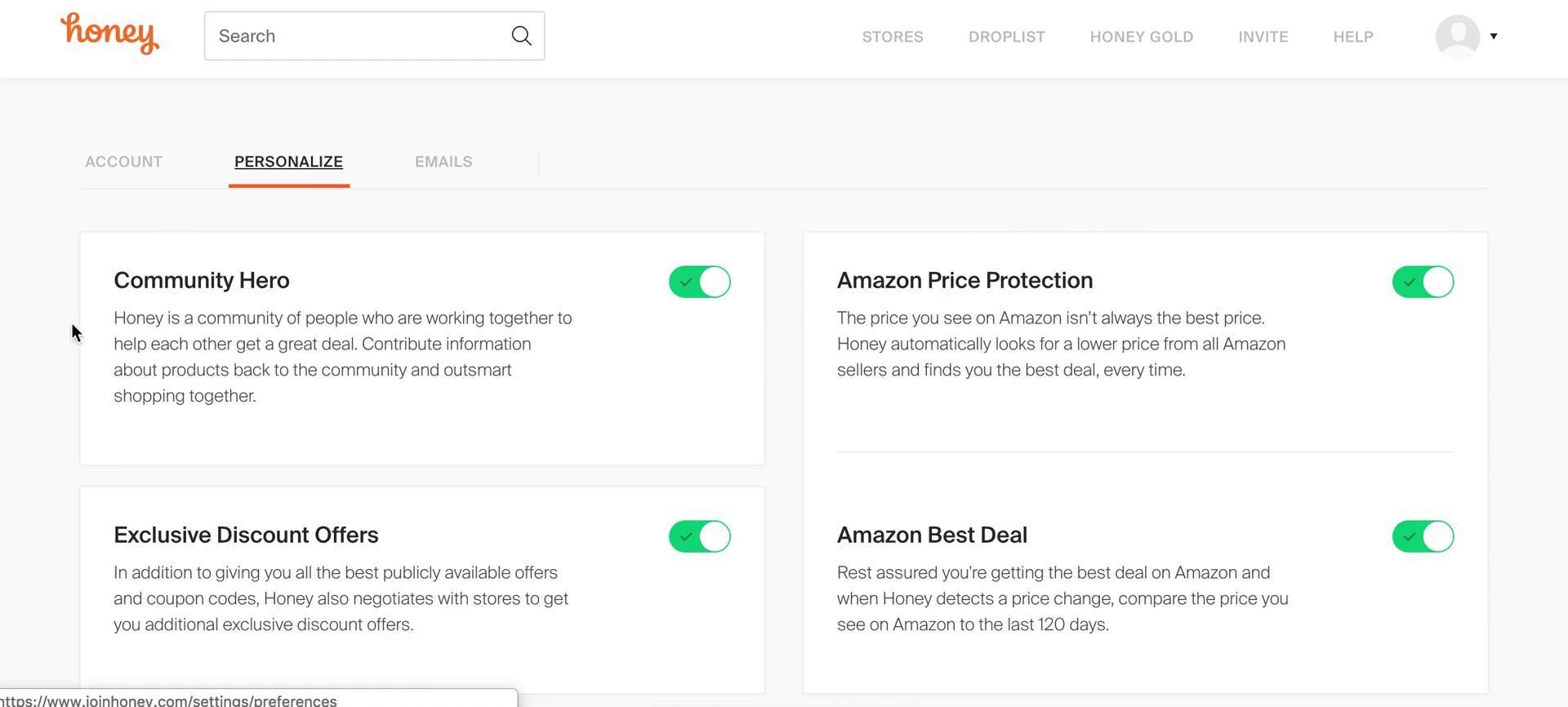1568x707 pixels.
Task: Switch to the Account tab
Action: click(x=124, y=162)
